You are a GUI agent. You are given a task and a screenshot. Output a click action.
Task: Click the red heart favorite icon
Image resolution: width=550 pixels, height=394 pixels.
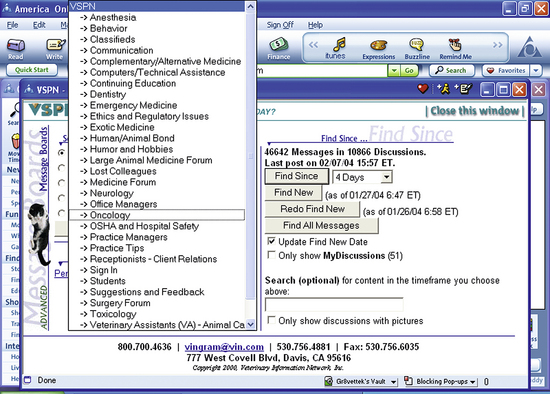coord(423,89)
